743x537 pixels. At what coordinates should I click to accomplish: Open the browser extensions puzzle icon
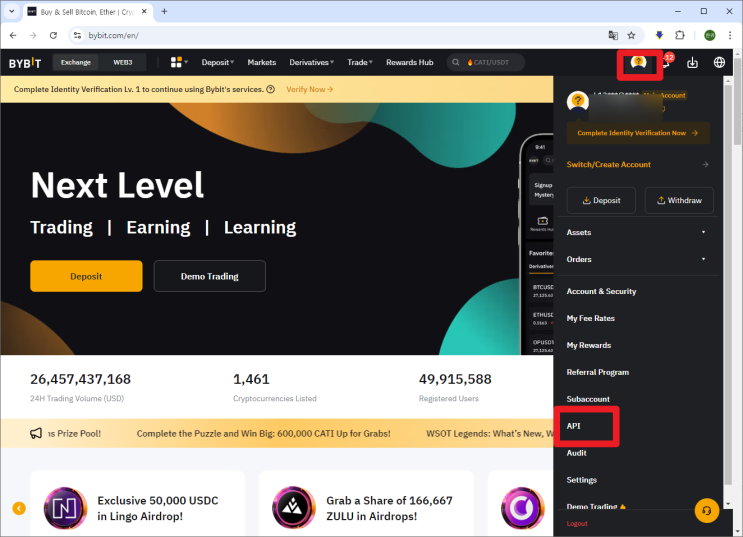(680, 35)
